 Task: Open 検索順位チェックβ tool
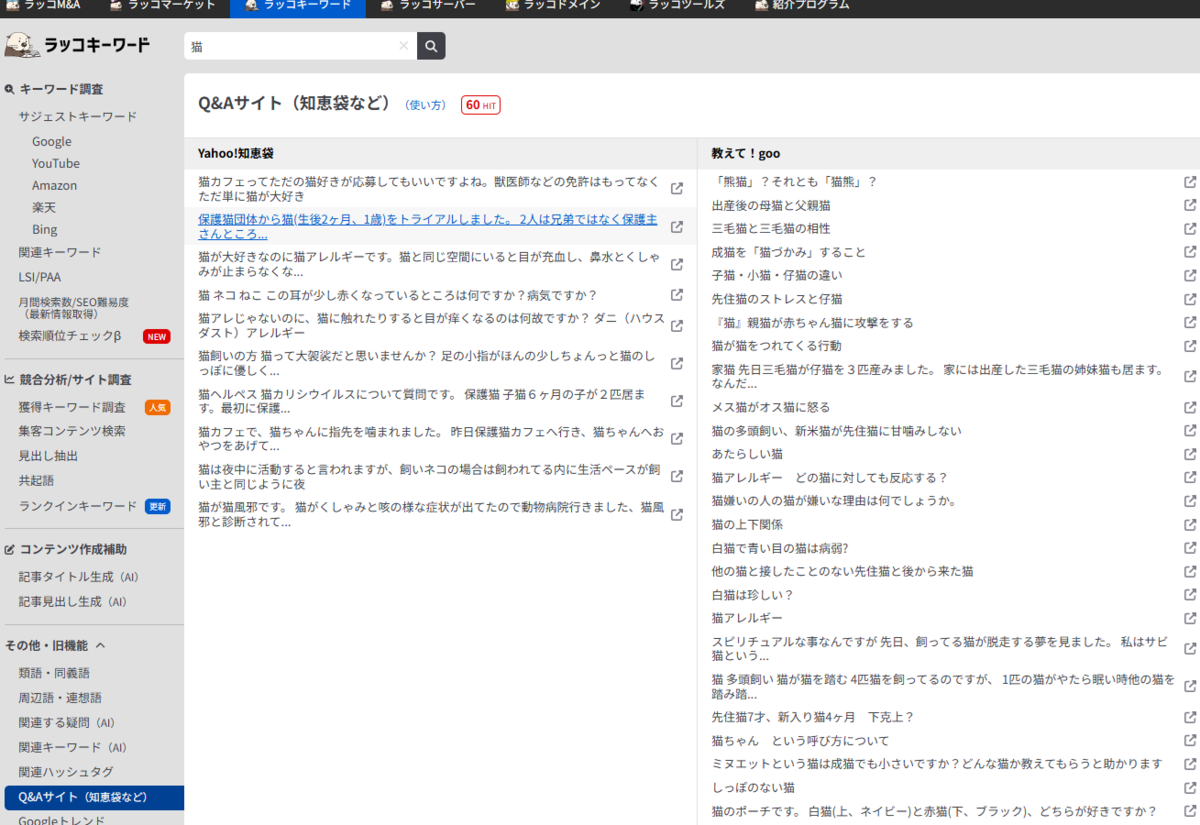click(x=70, y=336)
